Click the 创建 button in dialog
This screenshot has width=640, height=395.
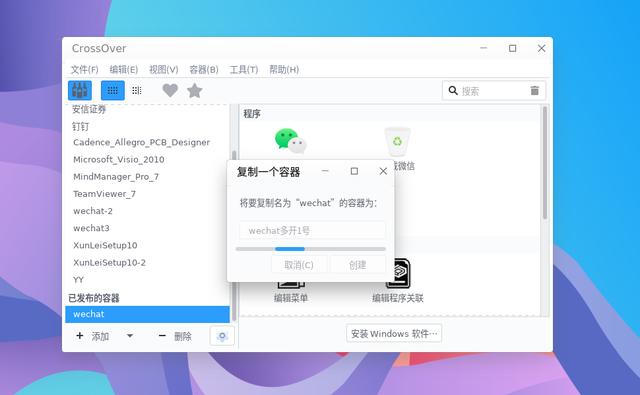tap(358, 265)
